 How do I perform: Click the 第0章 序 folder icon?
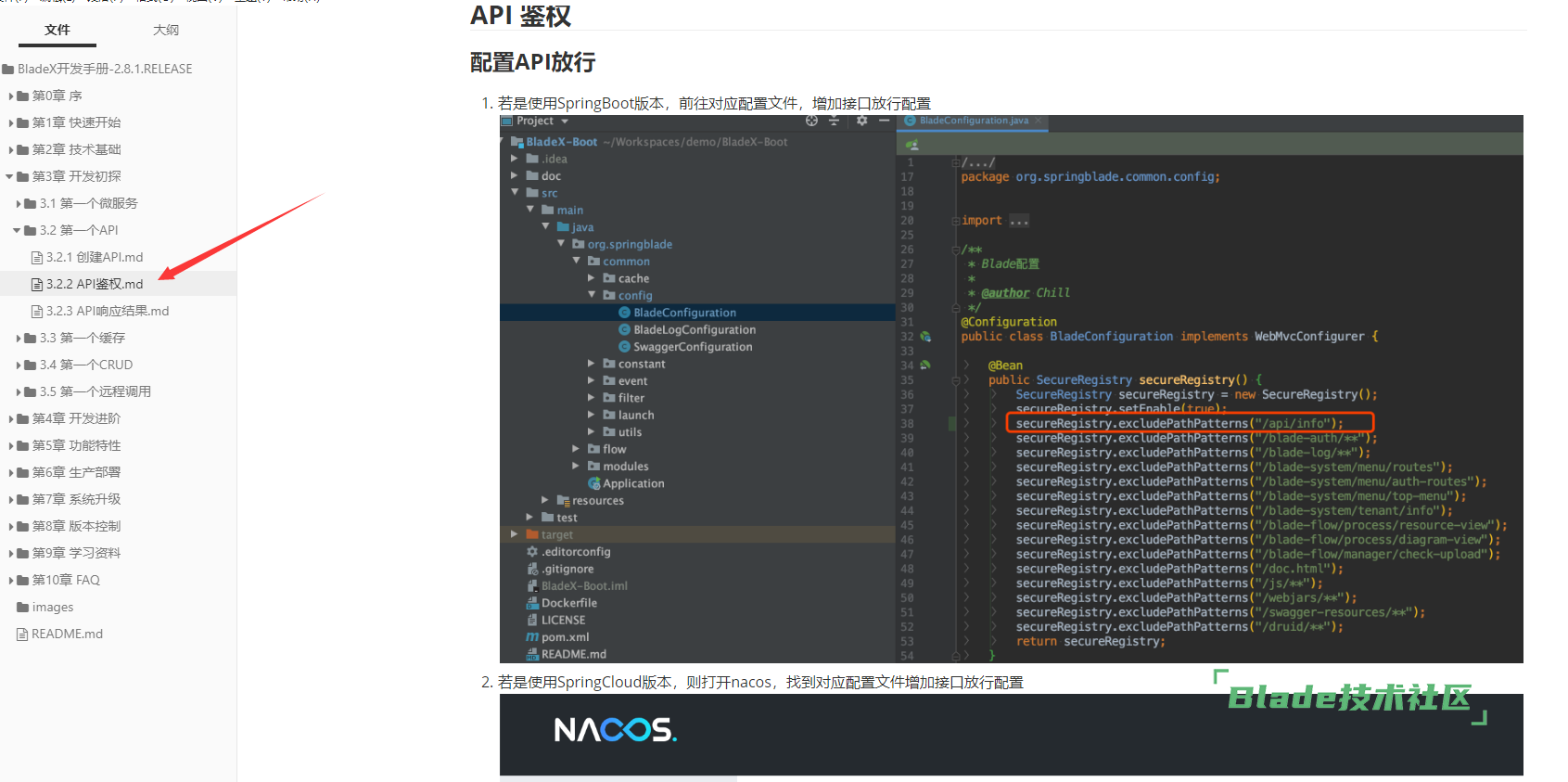(23, 96)
